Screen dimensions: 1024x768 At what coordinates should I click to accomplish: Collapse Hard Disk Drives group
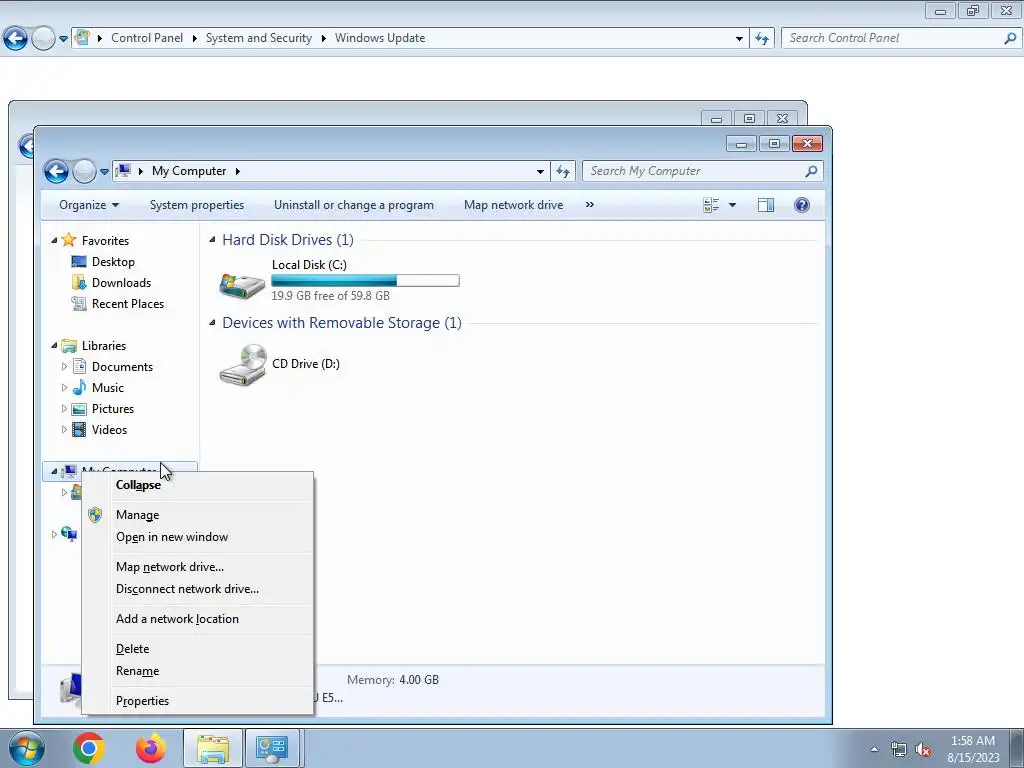coord(212,240)
